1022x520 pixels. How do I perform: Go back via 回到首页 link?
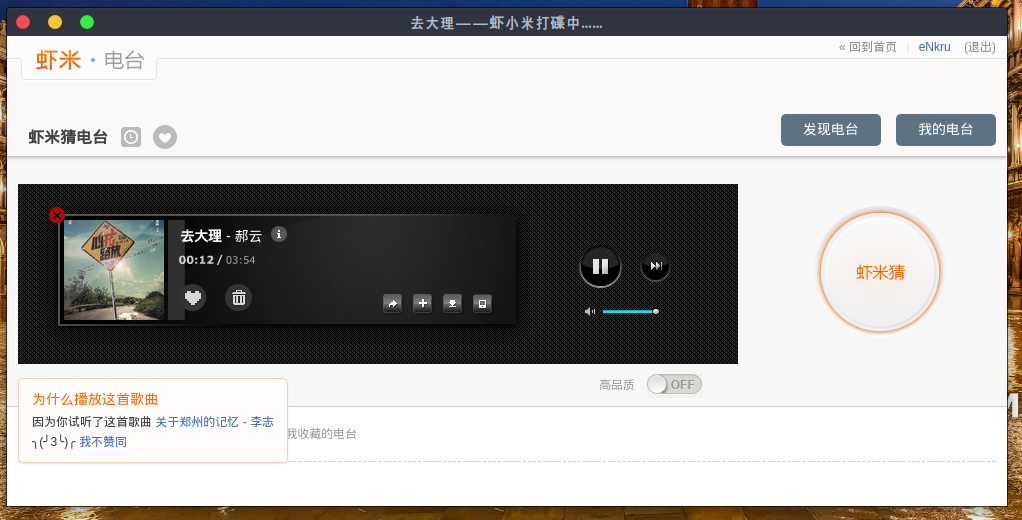coord(868,47)
